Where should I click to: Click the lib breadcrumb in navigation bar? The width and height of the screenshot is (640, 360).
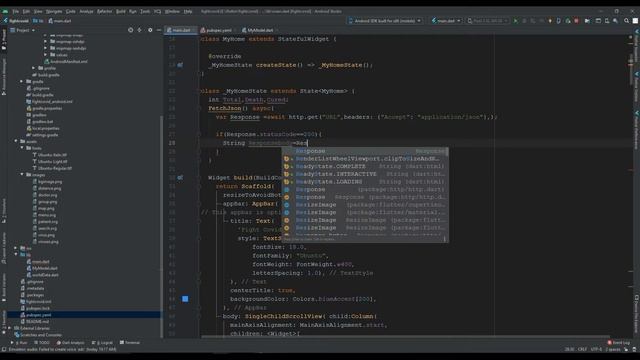pyautogui.click(x=38, y=21)
